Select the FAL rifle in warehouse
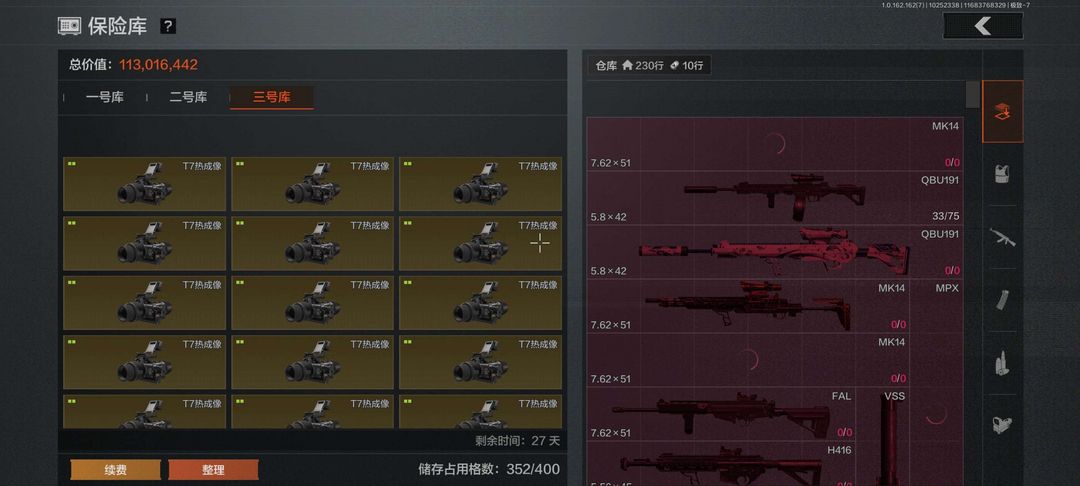The height and width of the screenshot is (486, 1080). [721, 414]
